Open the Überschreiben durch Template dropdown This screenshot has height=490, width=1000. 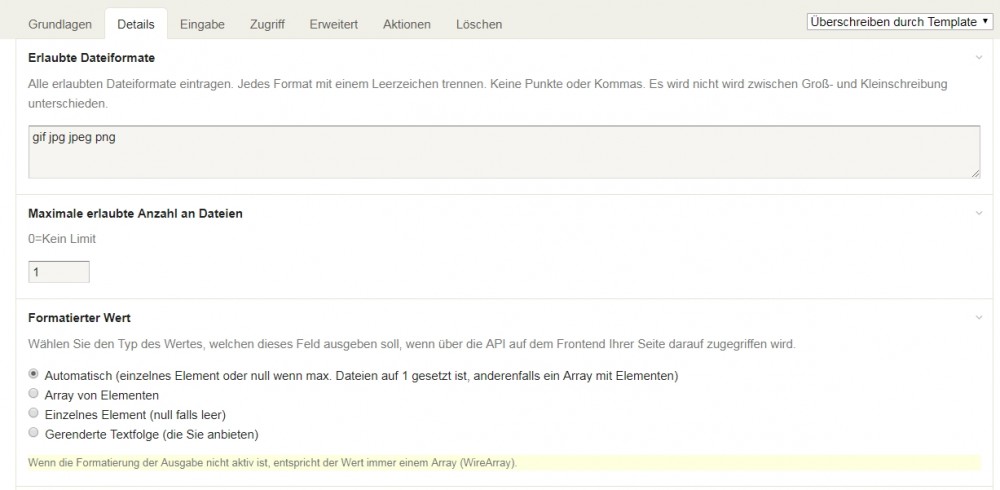898,21
